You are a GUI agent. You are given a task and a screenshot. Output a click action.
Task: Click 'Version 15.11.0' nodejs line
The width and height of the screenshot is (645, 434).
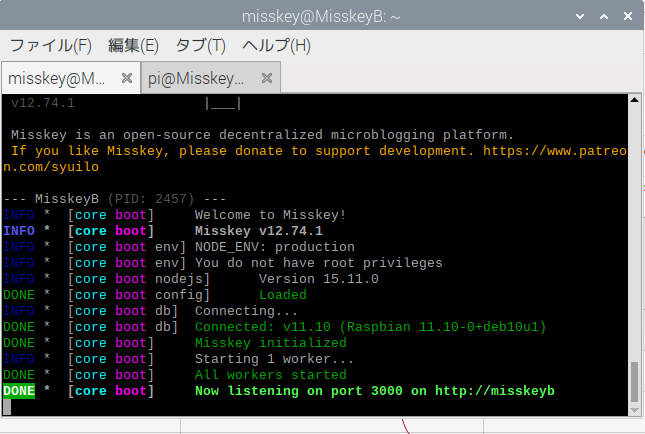click(318, 279)
